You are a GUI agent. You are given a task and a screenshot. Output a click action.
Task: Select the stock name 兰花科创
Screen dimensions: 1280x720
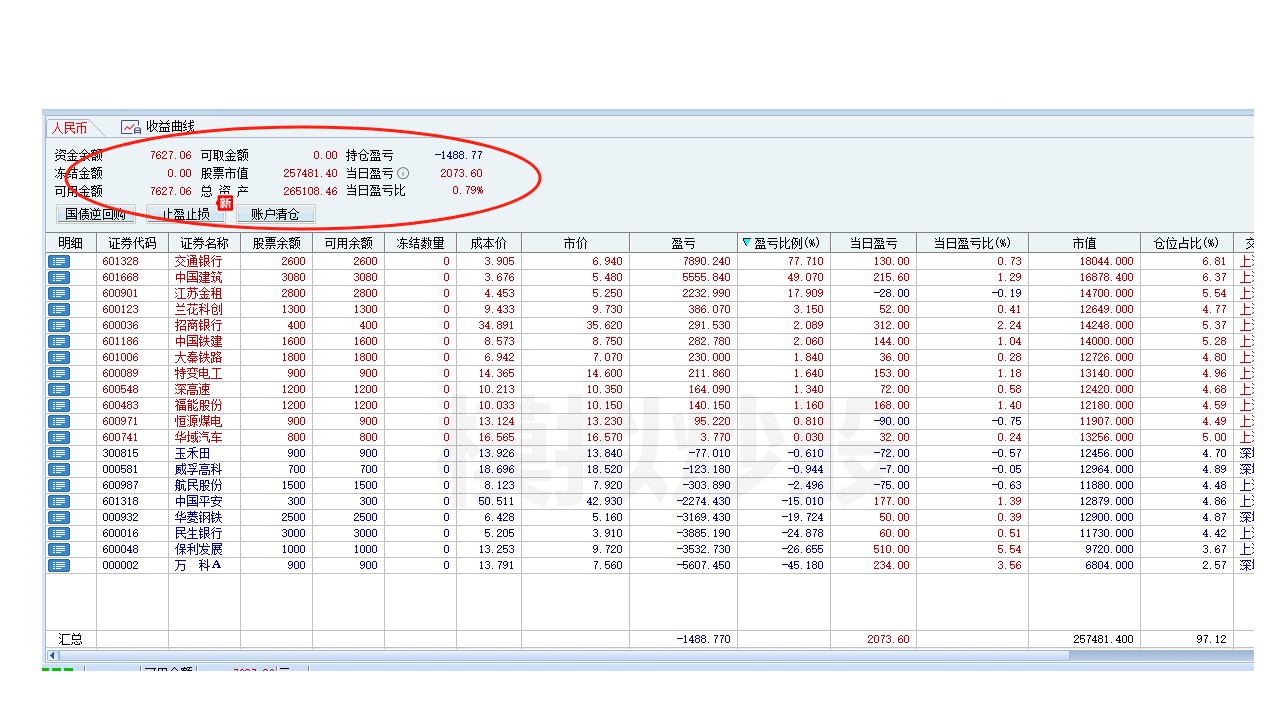pos(199,309)
